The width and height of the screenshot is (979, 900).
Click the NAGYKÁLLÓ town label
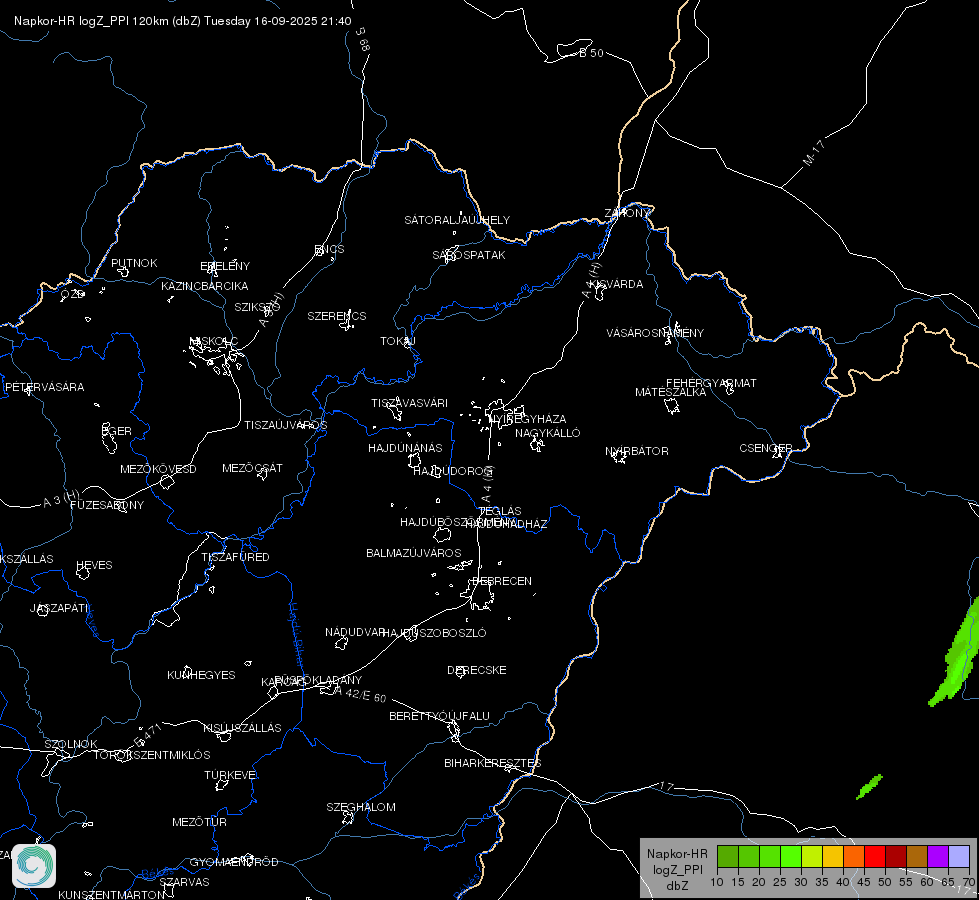(548, 433)
